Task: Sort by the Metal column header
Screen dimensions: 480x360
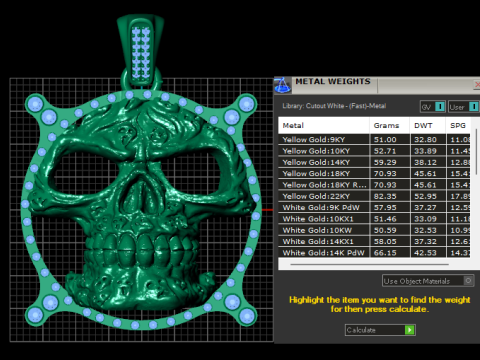Action: [323, 125]
